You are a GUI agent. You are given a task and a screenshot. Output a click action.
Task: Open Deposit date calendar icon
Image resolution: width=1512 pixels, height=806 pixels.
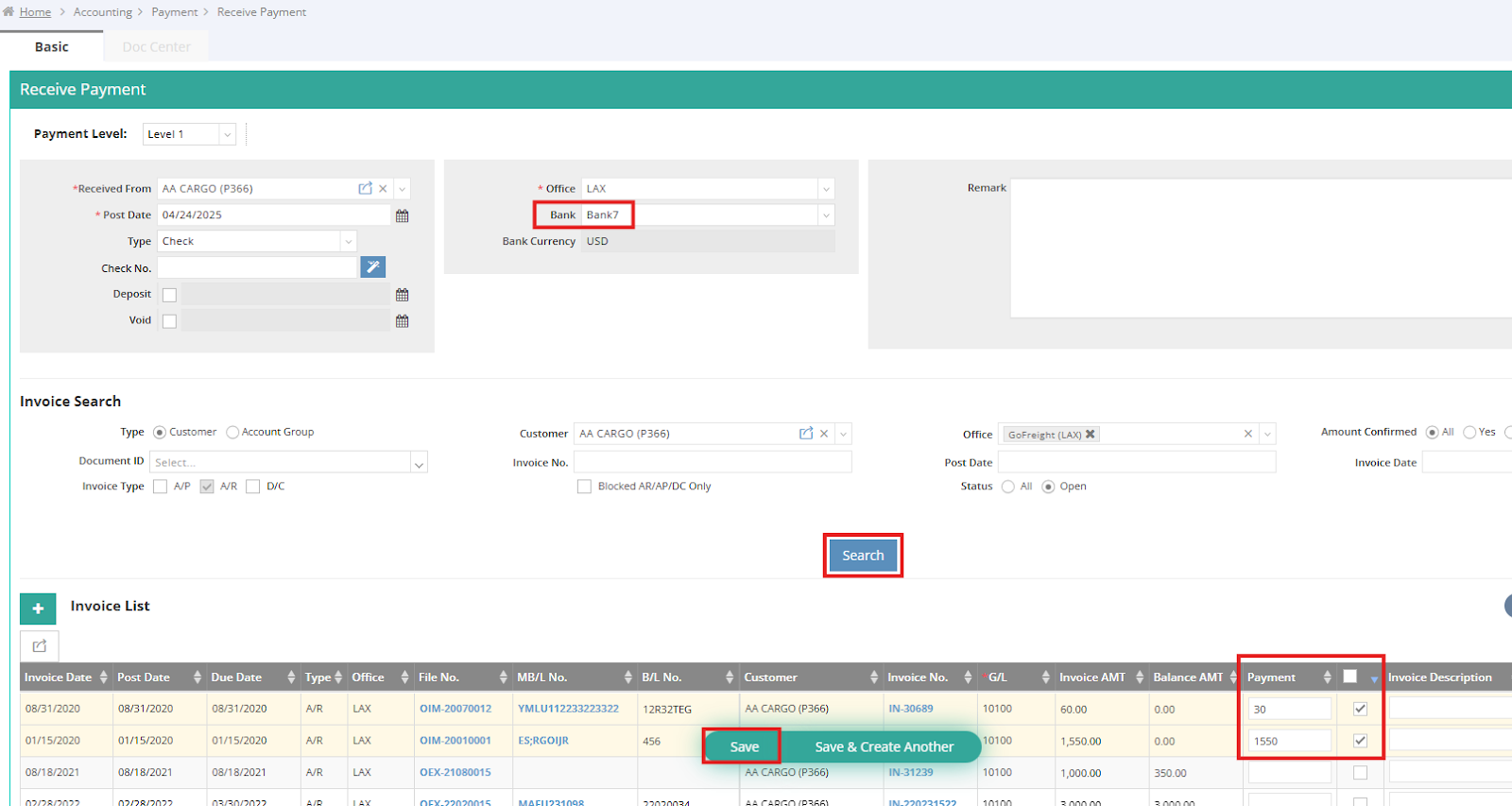click(x=402, y=295)
